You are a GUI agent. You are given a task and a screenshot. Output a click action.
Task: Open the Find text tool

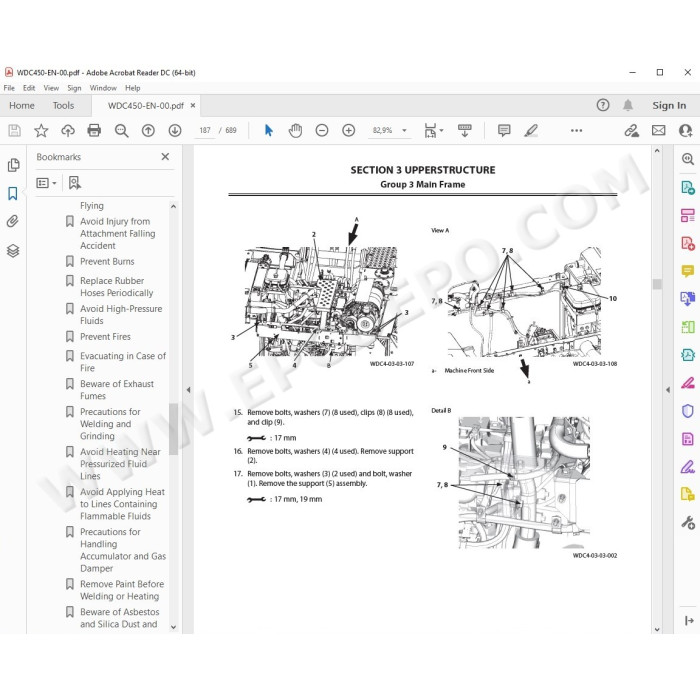coord(121,130)
